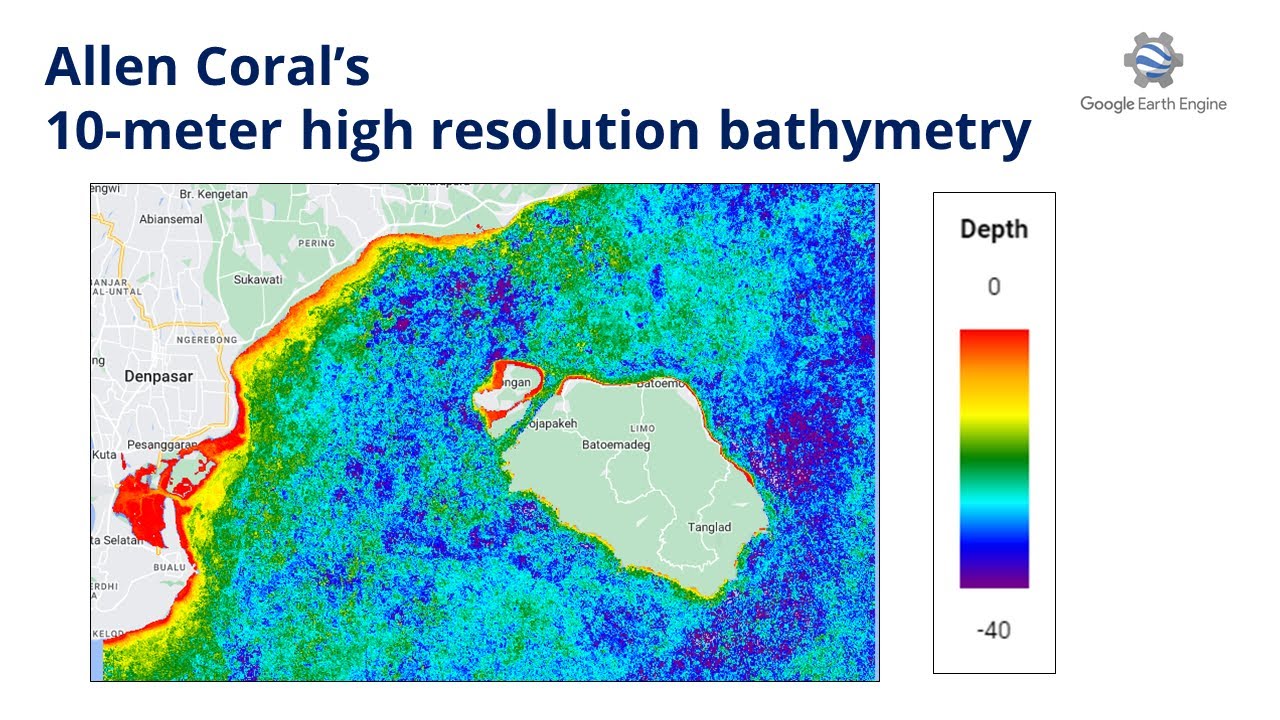Click the 'Google Earth Engine' logo text

tap(1153, 104)
